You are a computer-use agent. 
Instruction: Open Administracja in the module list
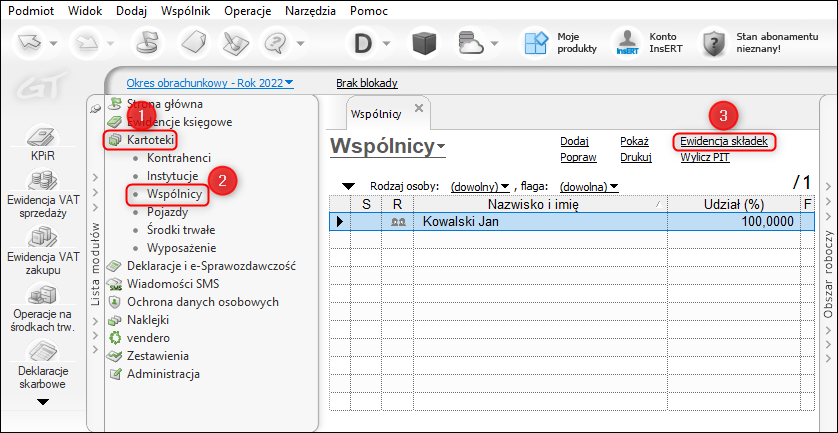coord(163,374)
